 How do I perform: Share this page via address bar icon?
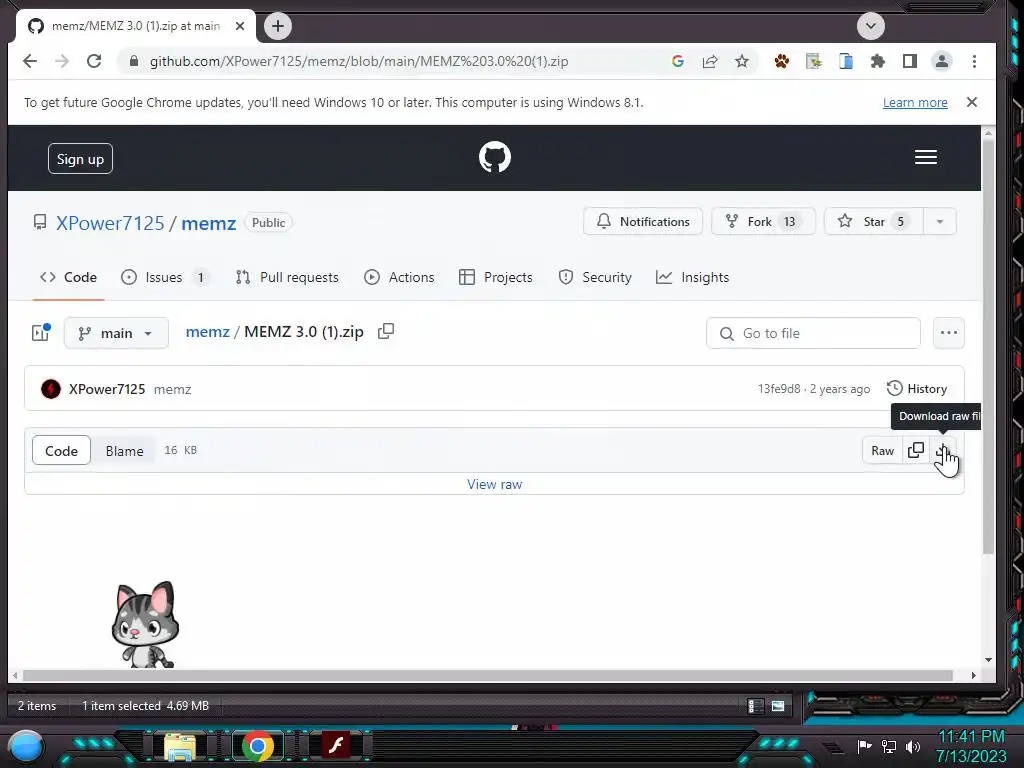[x=710, y=61]
